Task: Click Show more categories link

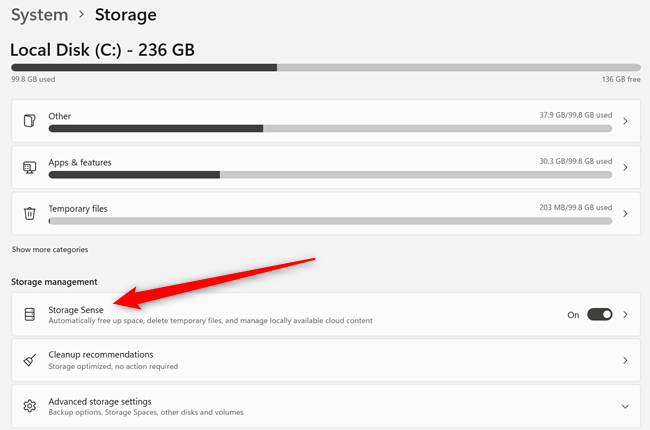Action: [50, 249]
